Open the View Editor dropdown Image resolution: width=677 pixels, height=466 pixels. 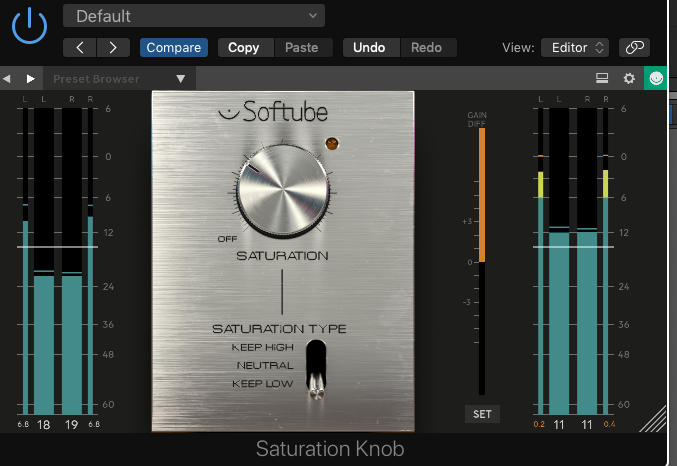[x=575, y=48]
